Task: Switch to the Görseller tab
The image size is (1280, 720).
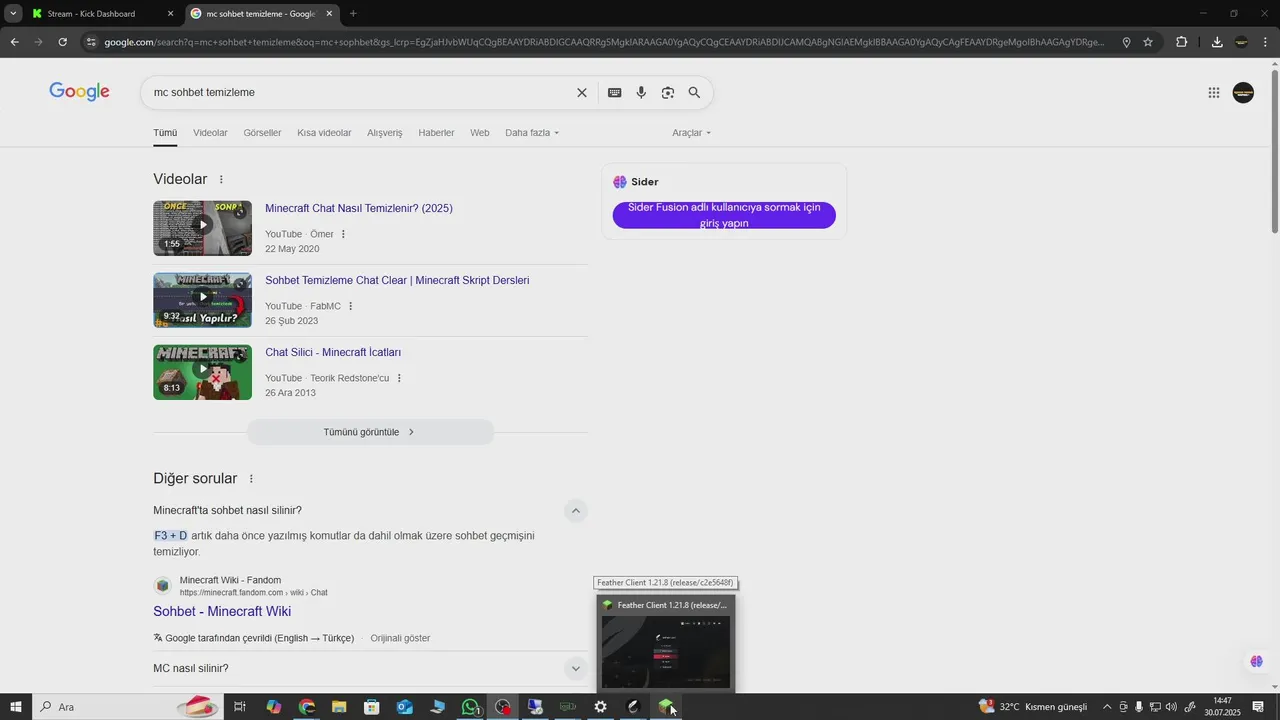Action: tap(262, 133)
